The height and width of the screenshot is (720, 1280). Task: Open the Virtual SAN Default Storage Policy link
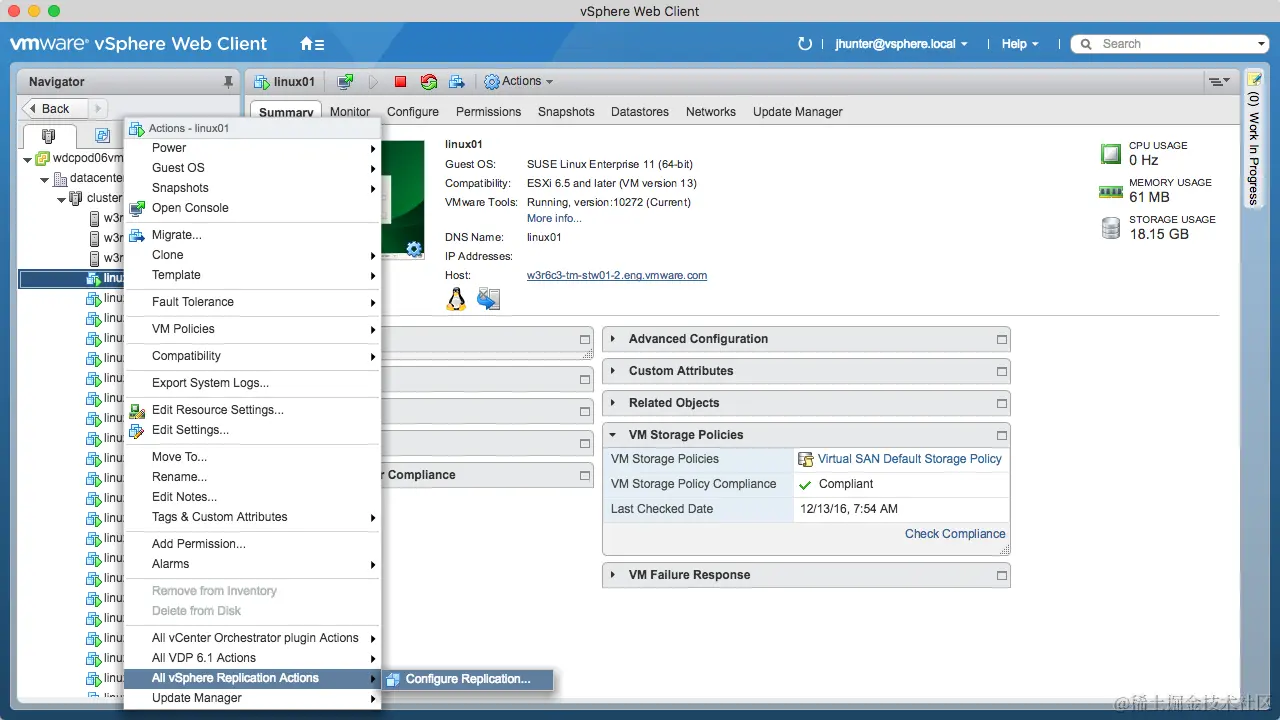[x=911, y=459]
